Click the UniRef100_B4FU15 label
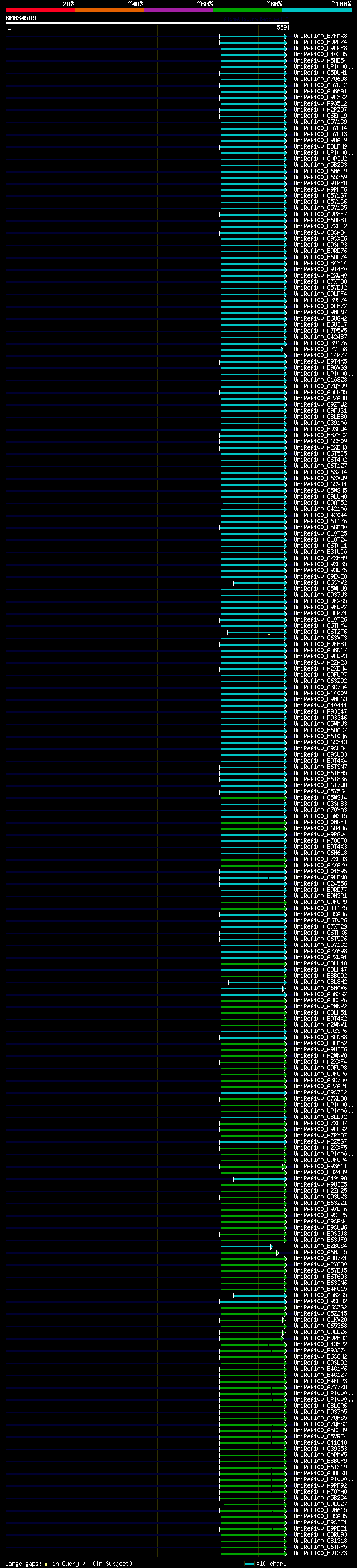The height and width of the screenshot is (1568, 357). tap(321, 1289)
